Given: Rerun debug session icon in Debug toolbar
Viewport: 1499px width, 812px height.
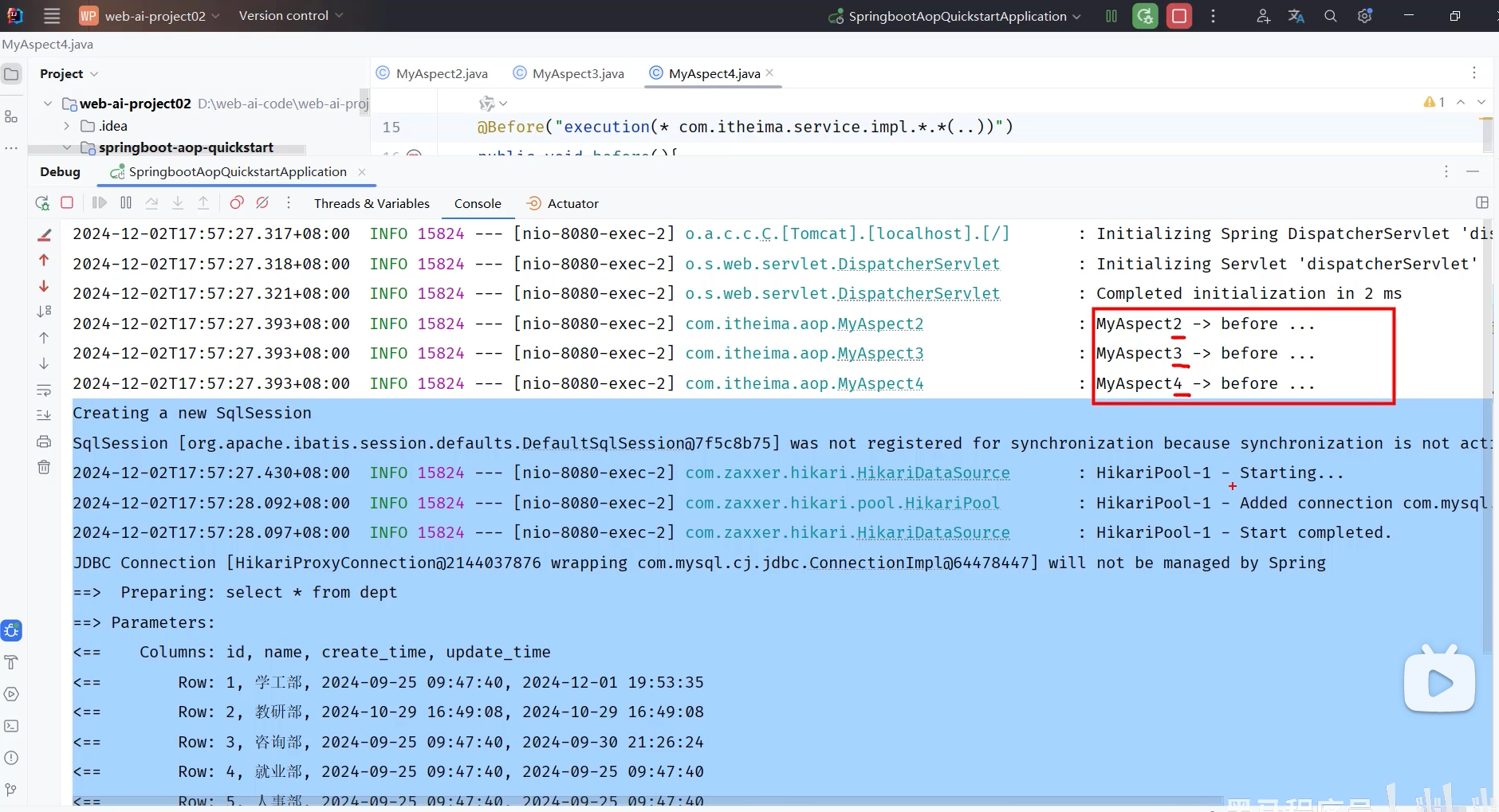Looking at the screenshot, I should (42, 203).
